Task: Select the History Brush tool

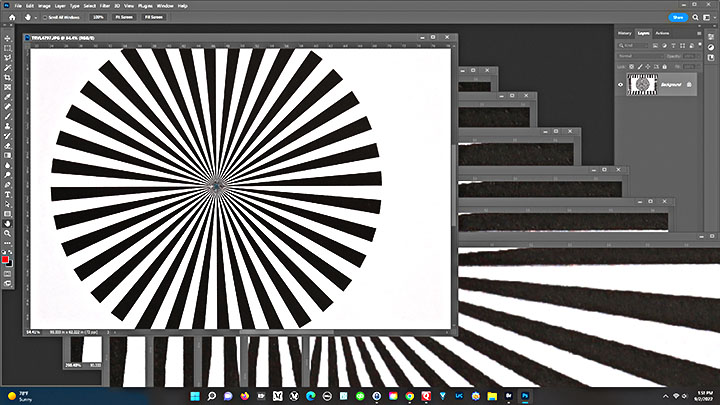Action: click(x=7, y=136)
